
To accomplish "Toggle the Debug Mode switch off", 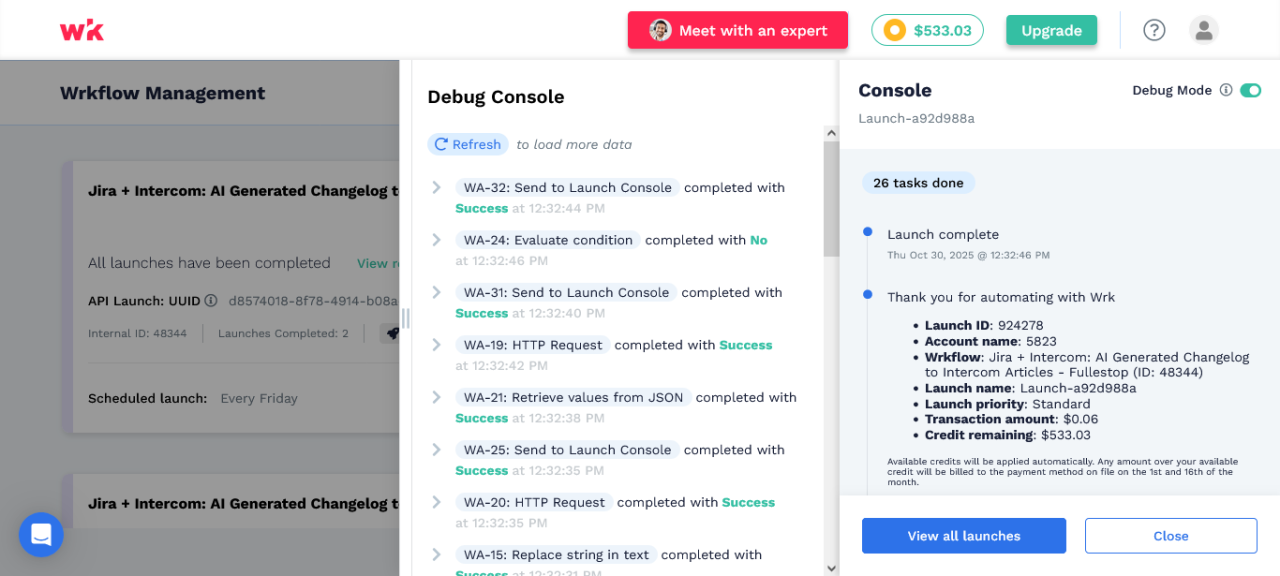I will click(x=1250, y=90).
